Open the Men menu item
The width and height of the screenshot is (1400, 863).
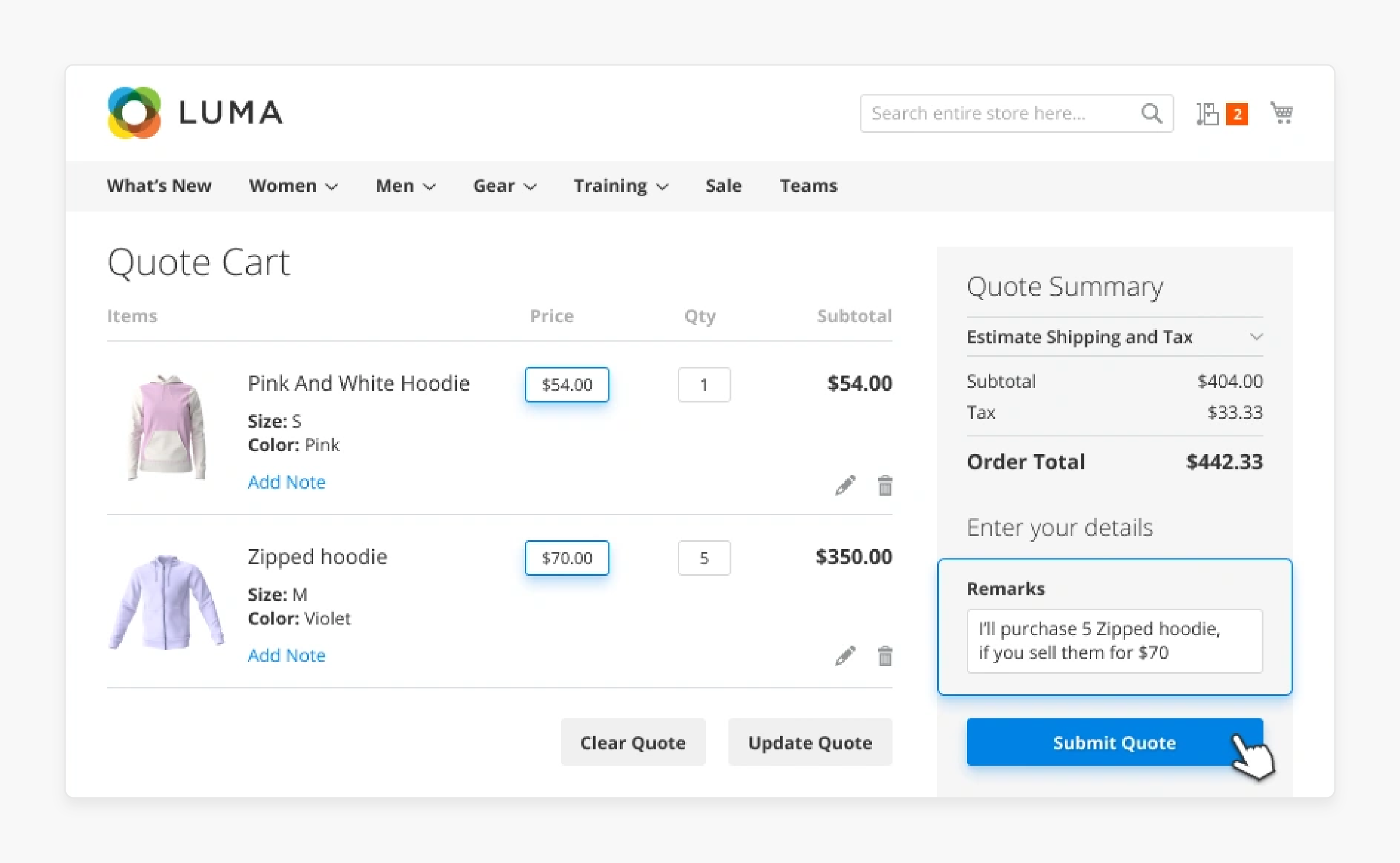pyautogui.click(x=394, y=186)
